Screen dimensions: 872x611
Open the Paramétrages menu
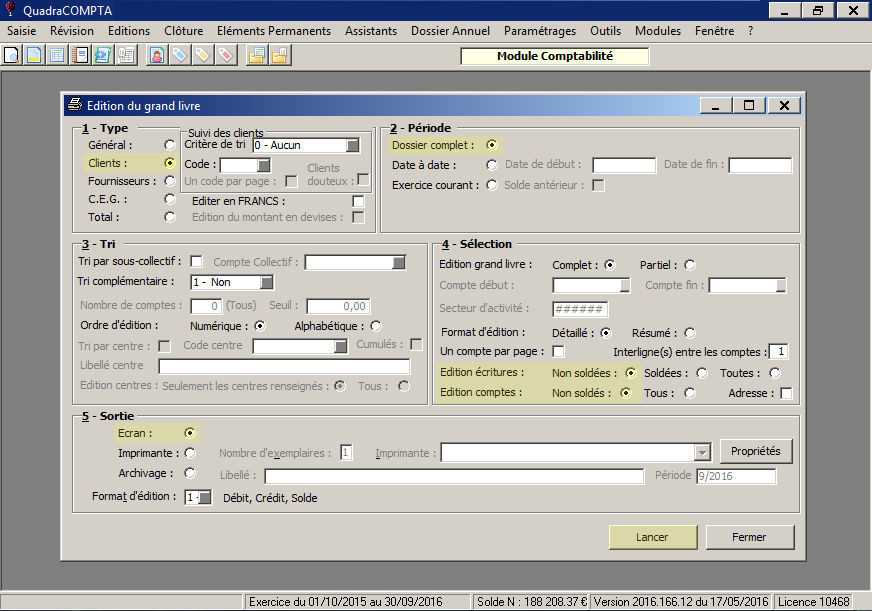[540, 31]
